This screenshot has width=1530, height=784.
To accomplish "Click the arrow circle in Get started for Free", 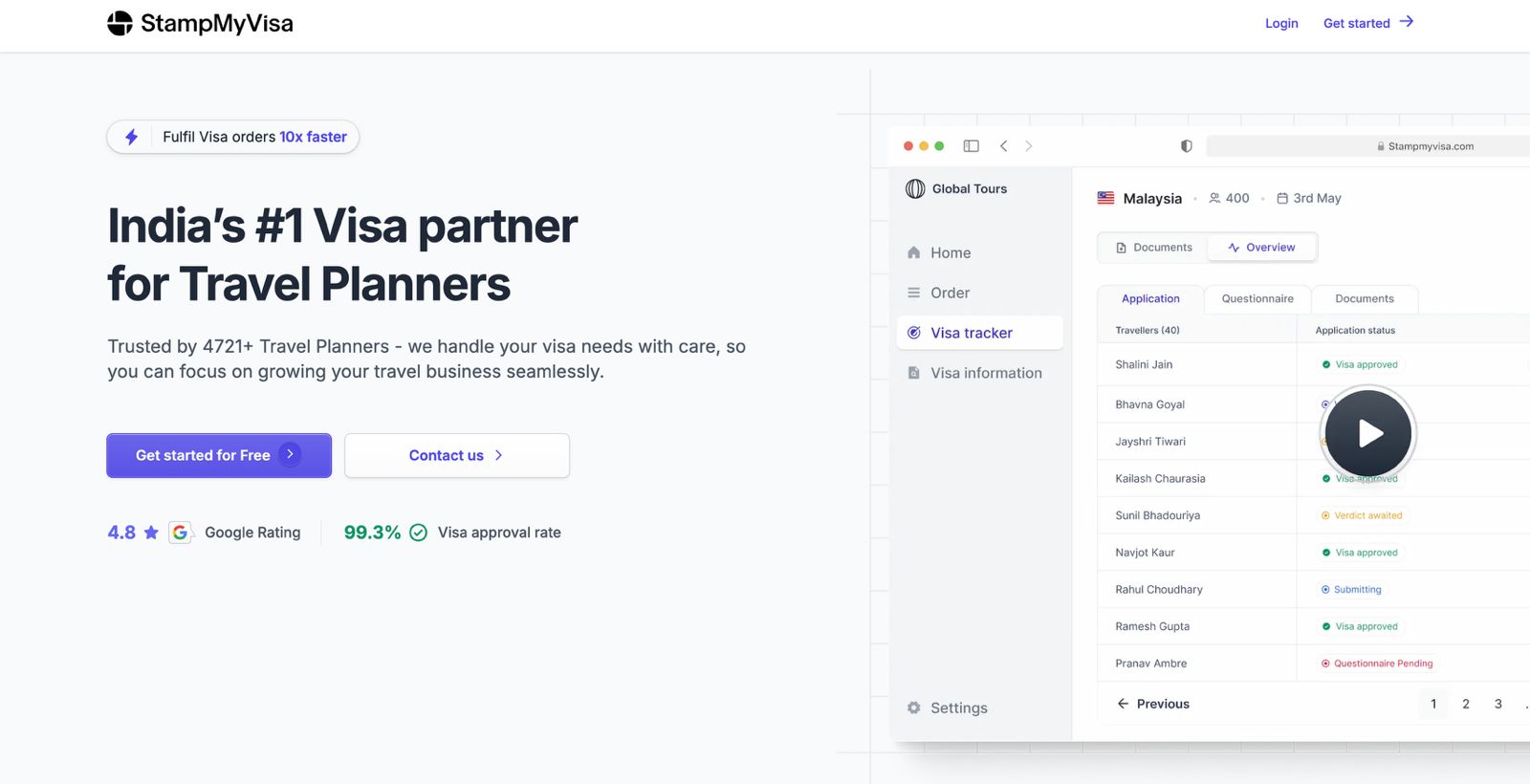I will [290, 454].
